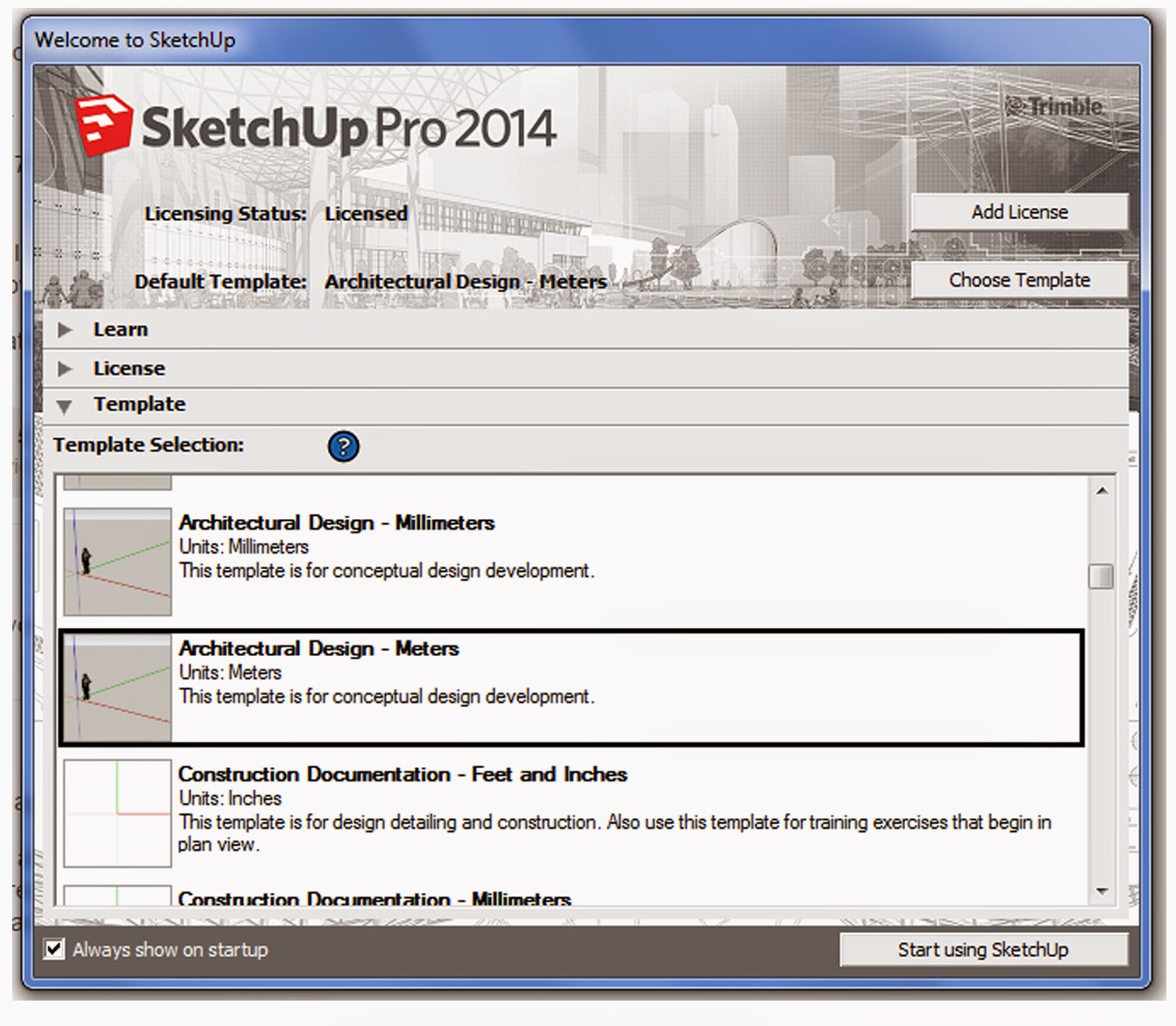The width and height of the screenshot is (1176, 1026).
Task: Click Default Template value 'Architectural Design - Meters'
Action: pyautogui.click(x=466, y=281)
